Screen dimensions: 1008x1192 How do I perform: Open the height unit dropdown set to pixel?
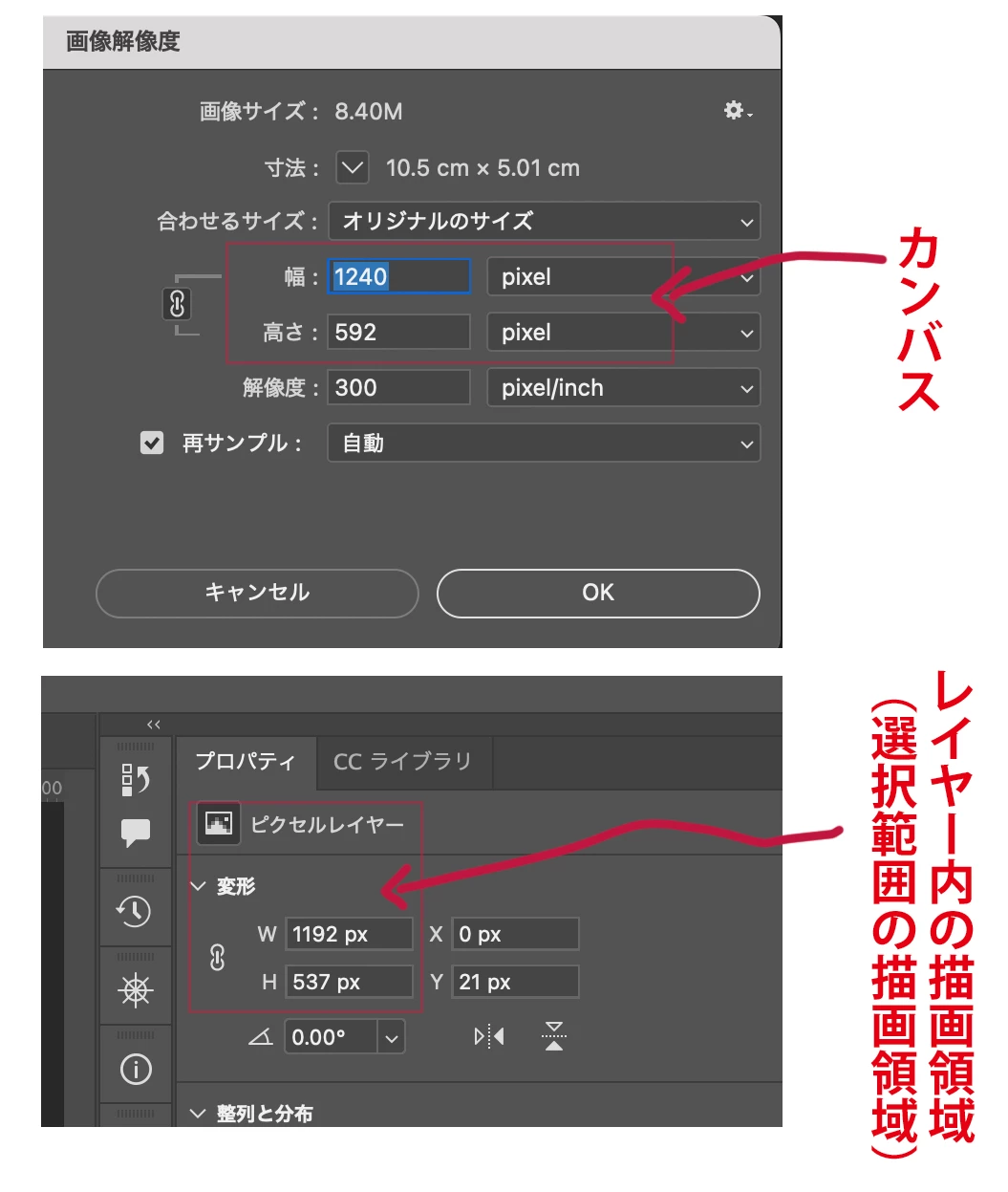[624, 333]
